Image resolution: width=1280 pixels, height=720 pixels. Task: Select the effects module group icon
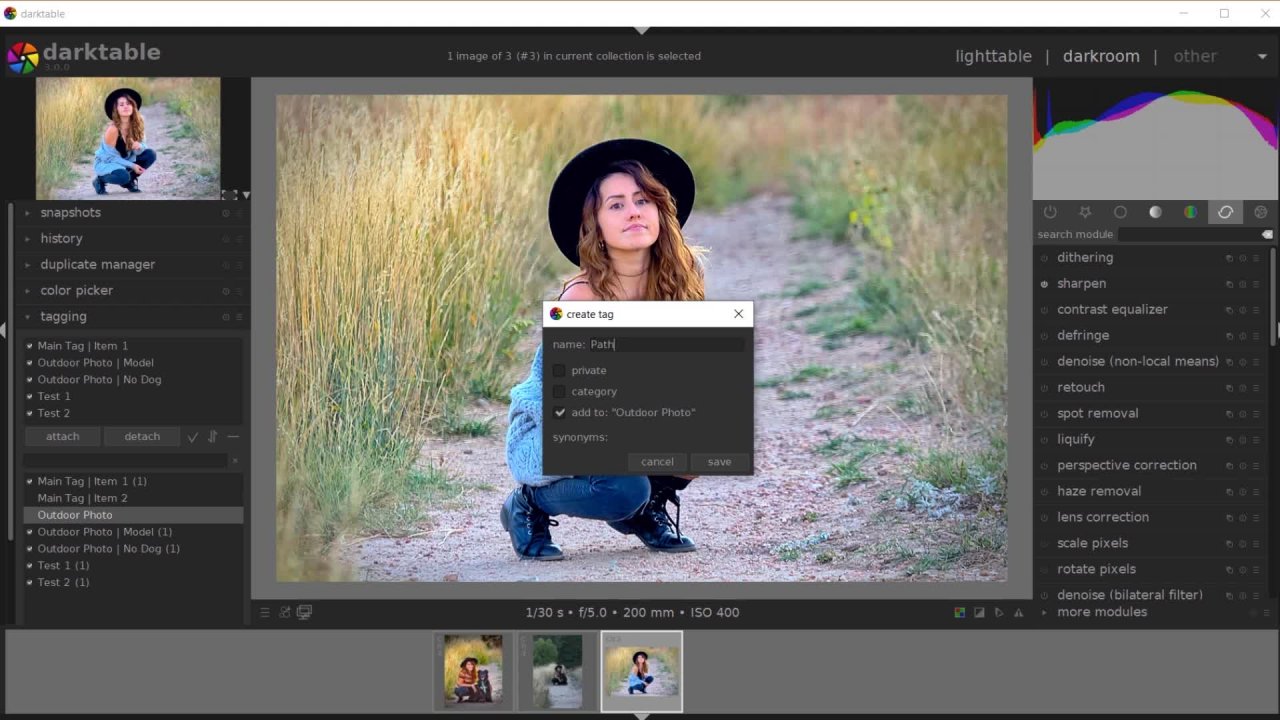point(1260,212)
